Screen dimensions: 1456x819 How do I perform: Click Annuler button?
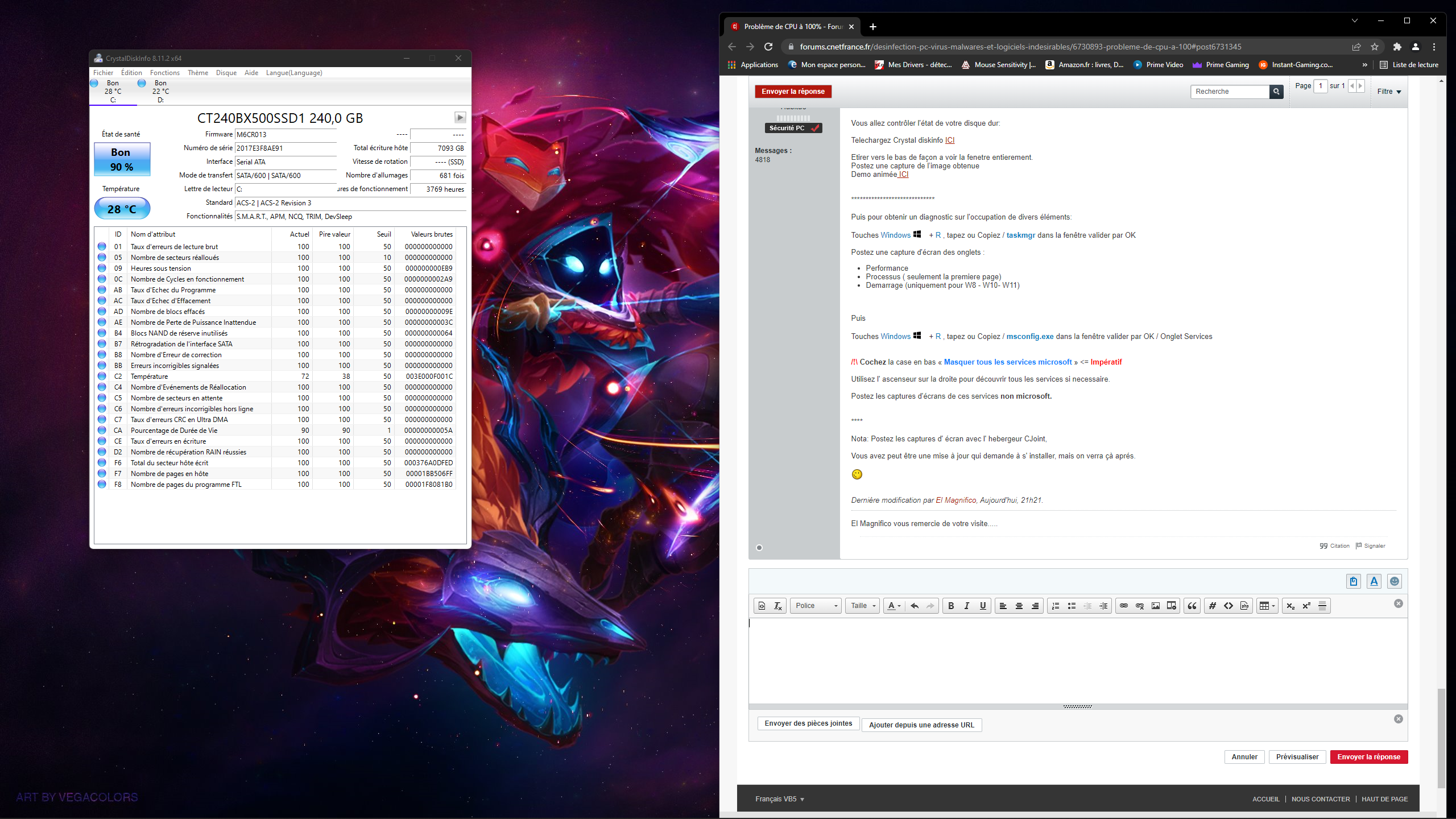[1244, 757]
